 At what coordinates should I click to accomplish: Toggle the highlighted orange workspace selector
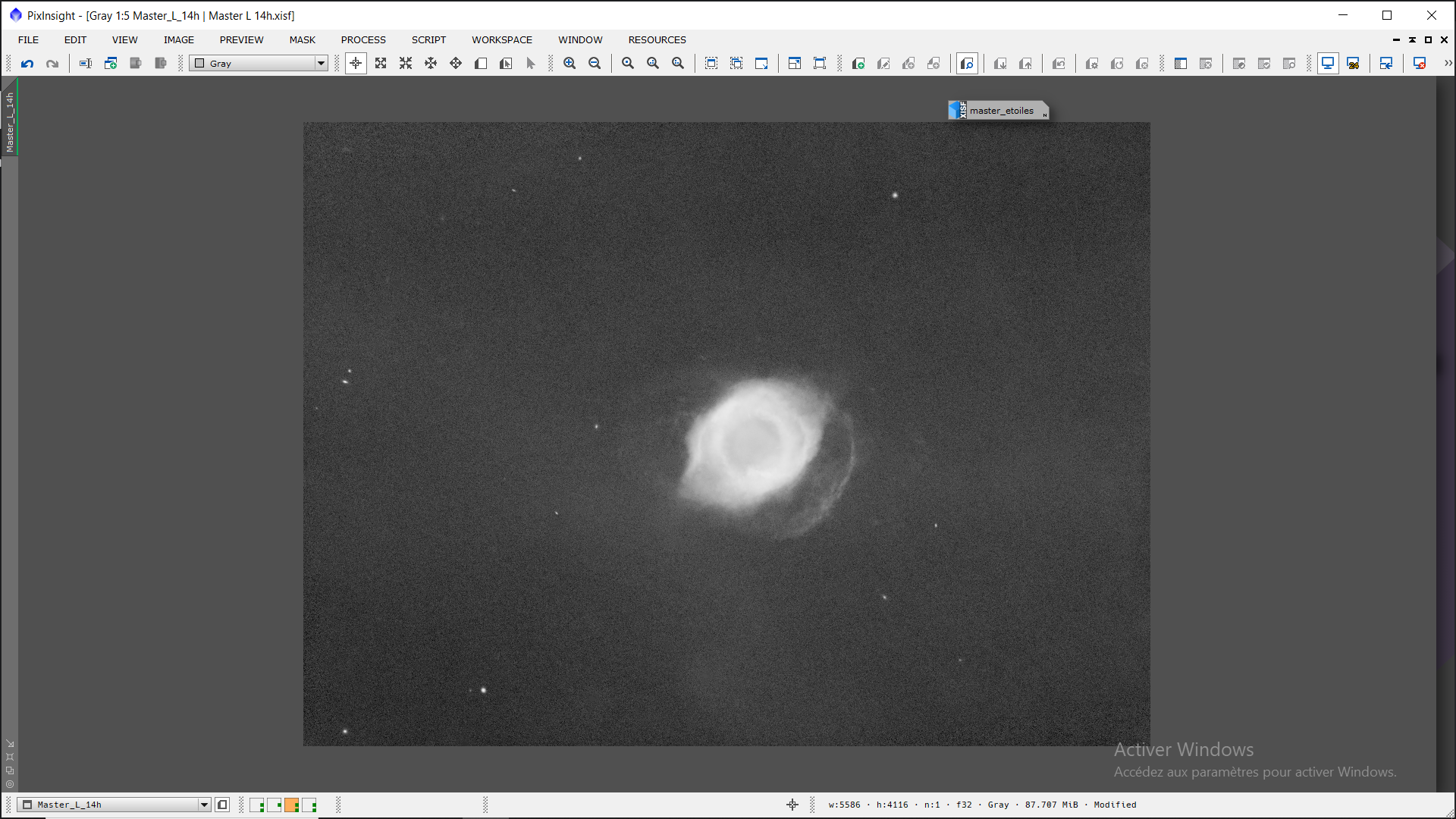coord(292,805)
